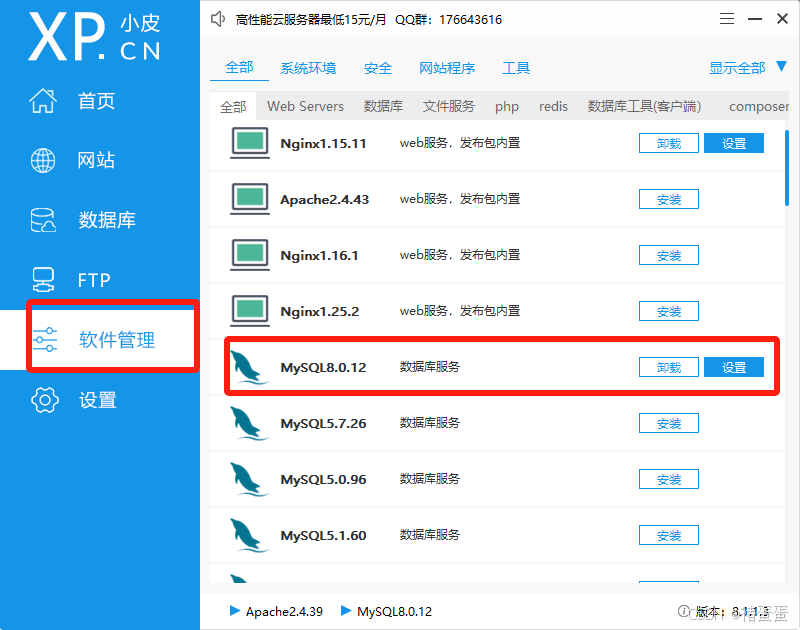Click the Nginx1.25.2 monitor icon
The image size is (800, 630).
(249, 311)
